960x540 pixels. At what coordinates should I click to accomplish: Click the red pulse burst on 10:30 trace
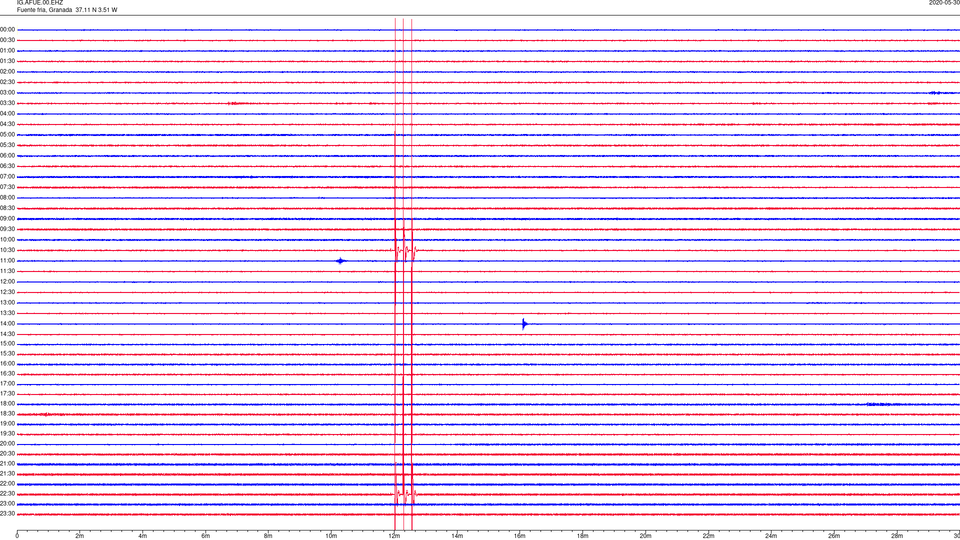[405, 250]
